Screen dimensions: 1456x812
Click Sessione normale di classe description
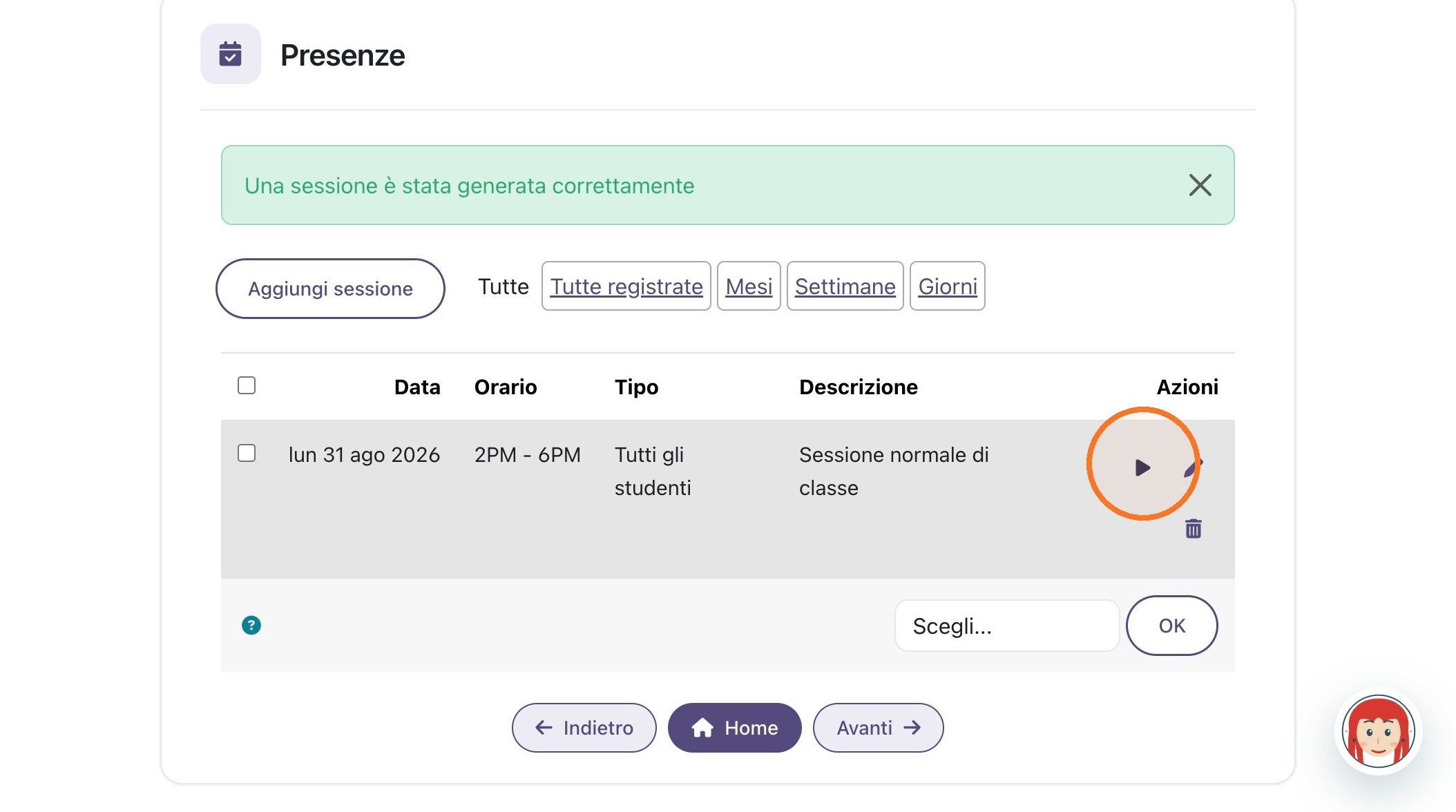click(x=894, y=472)
